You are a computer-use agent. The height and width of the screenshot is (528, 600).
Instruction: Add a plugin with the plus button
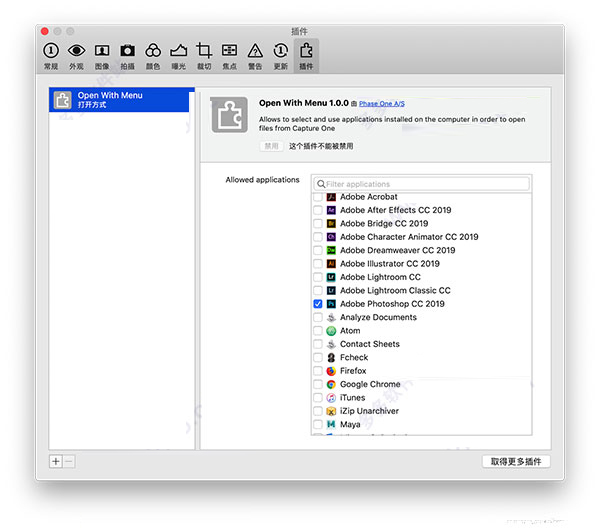56,461
